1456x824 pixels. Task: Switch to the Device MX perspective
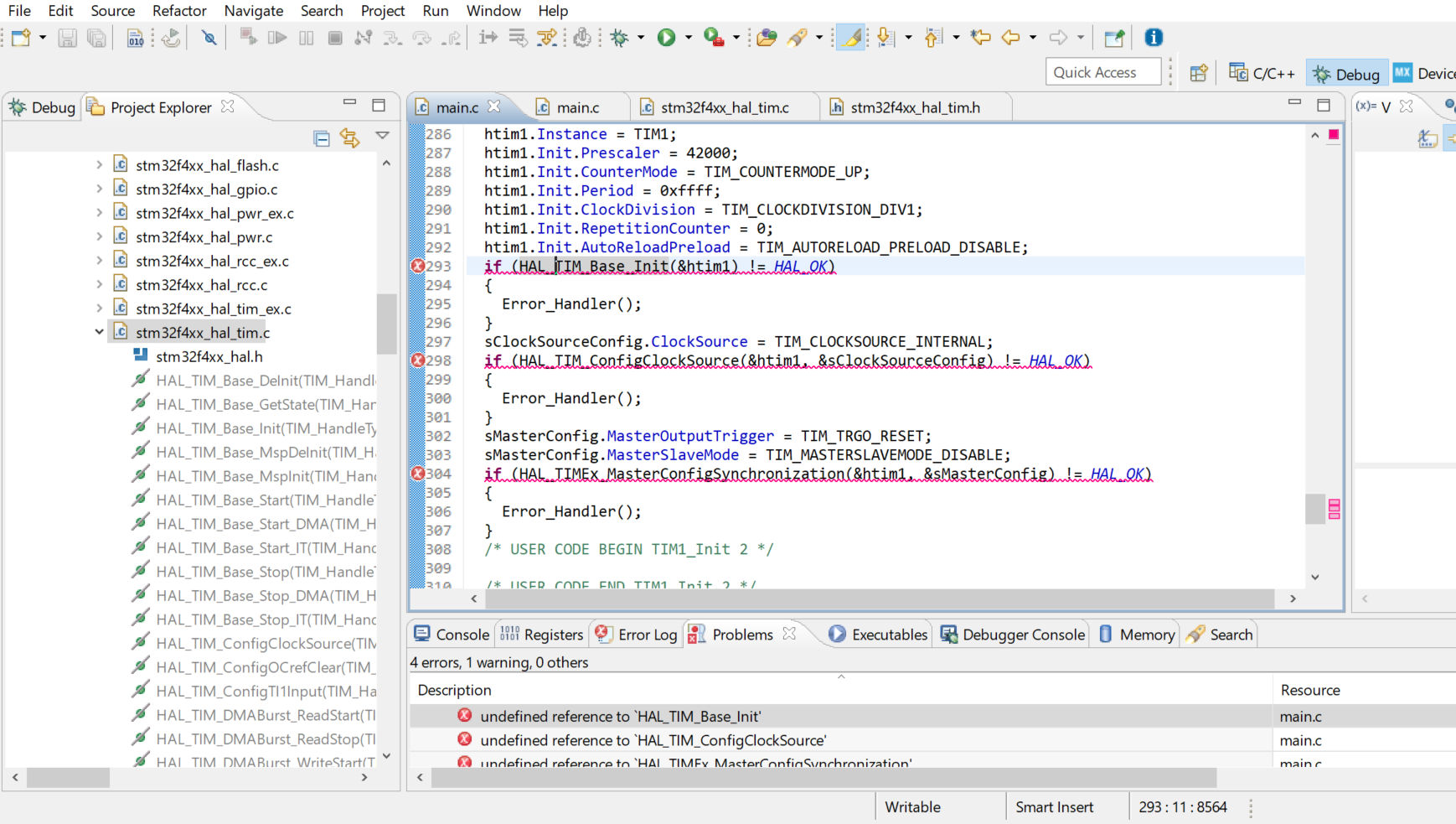point(1424,74)
